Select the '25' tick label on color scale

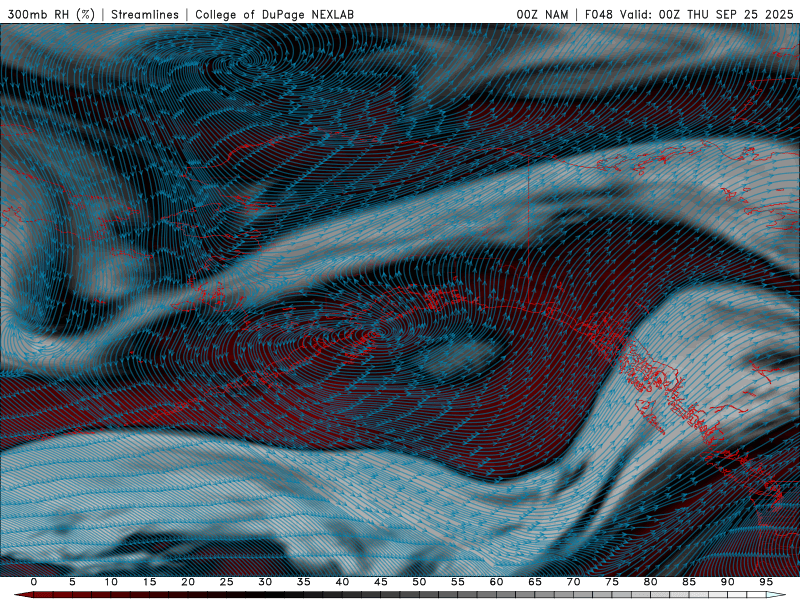227,582
